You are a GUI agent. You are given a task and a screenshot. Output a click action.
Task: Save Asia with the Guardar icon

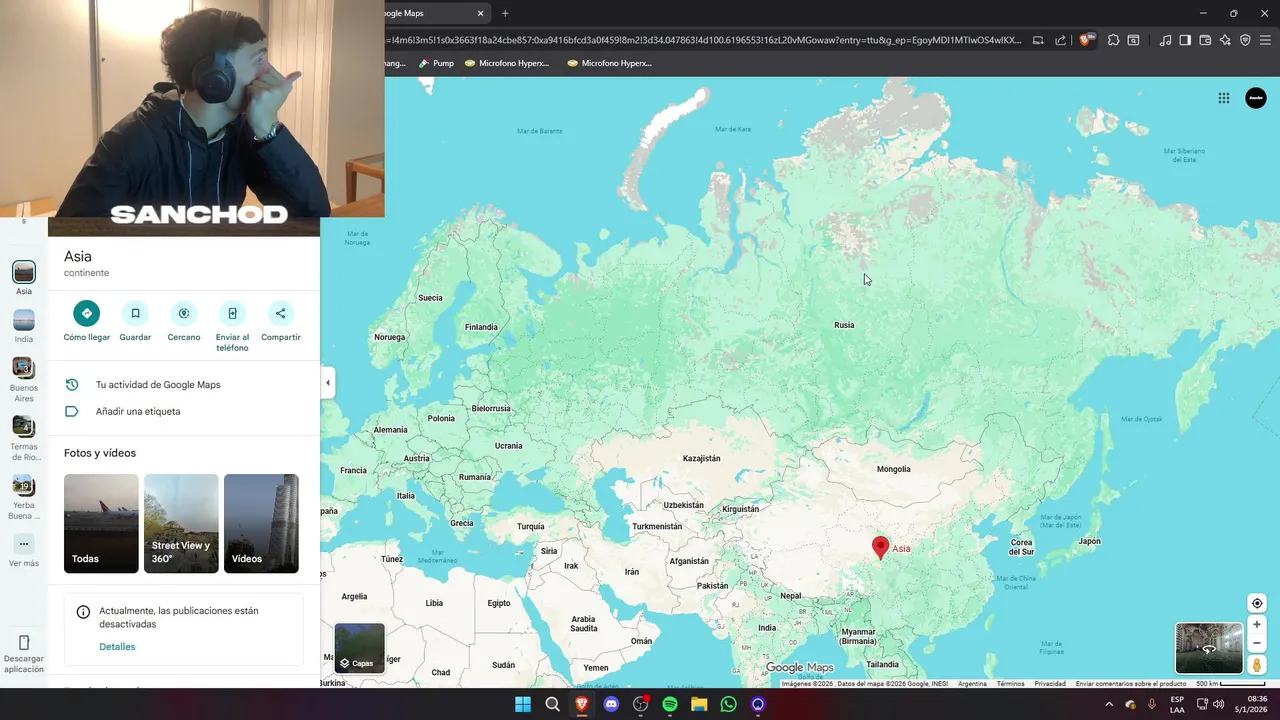[135, 313]
